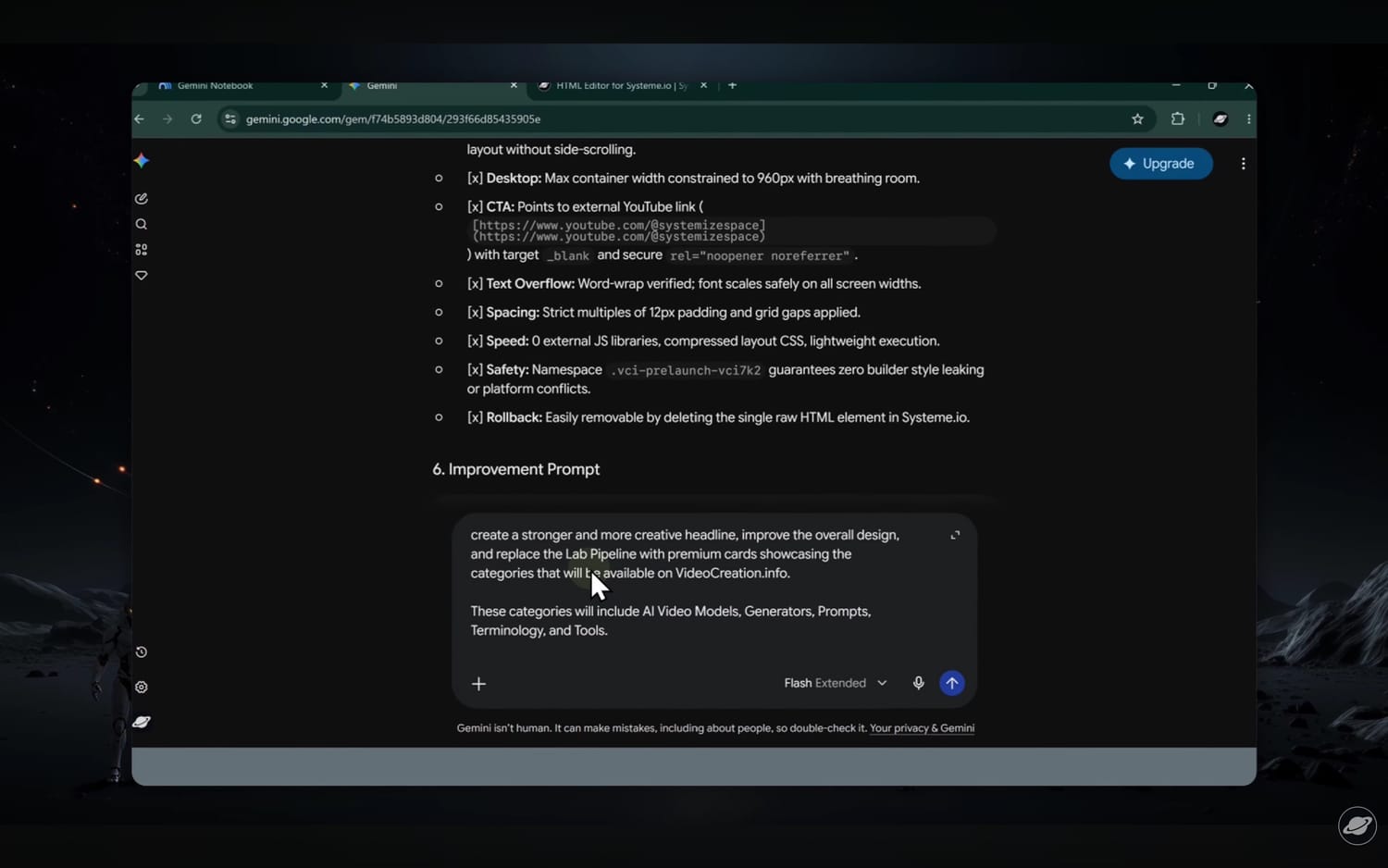
Task: Expand the prompt box to full size
Action: pyautogui.click(x=955, y=535)
